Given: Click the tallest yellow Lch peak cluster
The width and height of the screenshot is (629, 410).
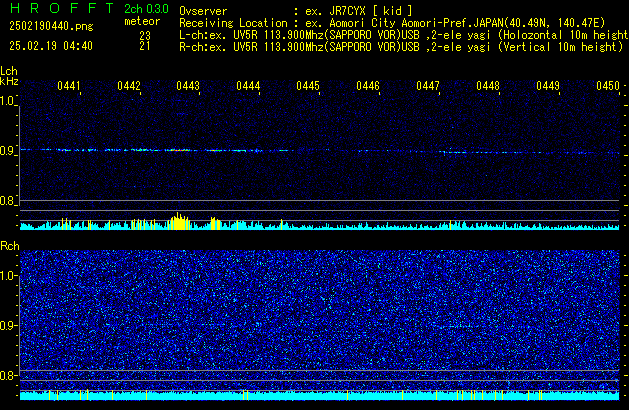Looking at the screenshot, I should [x=179, y=221].
